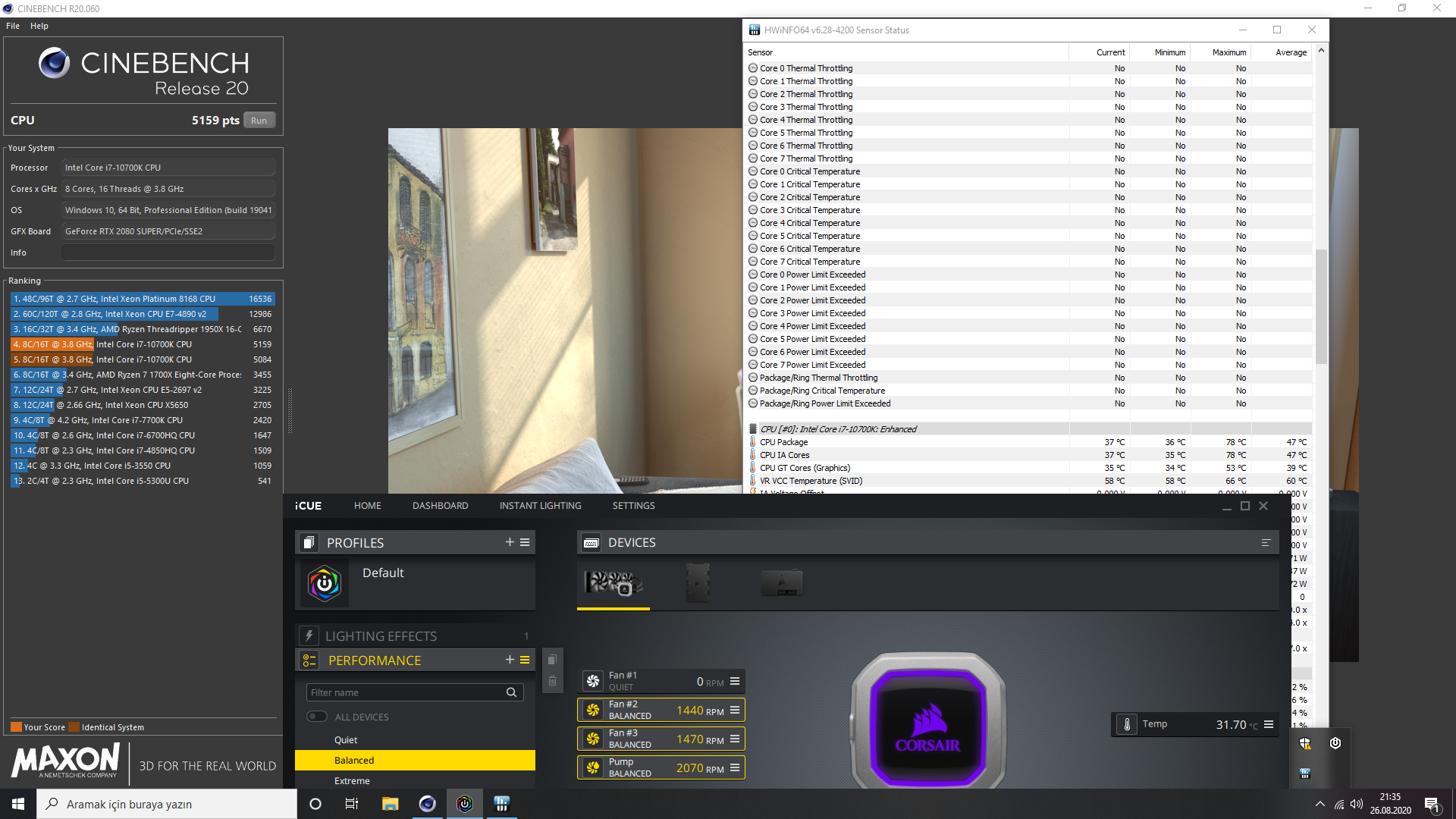Toggle the ALL DEVICES switch

point(317,717)
